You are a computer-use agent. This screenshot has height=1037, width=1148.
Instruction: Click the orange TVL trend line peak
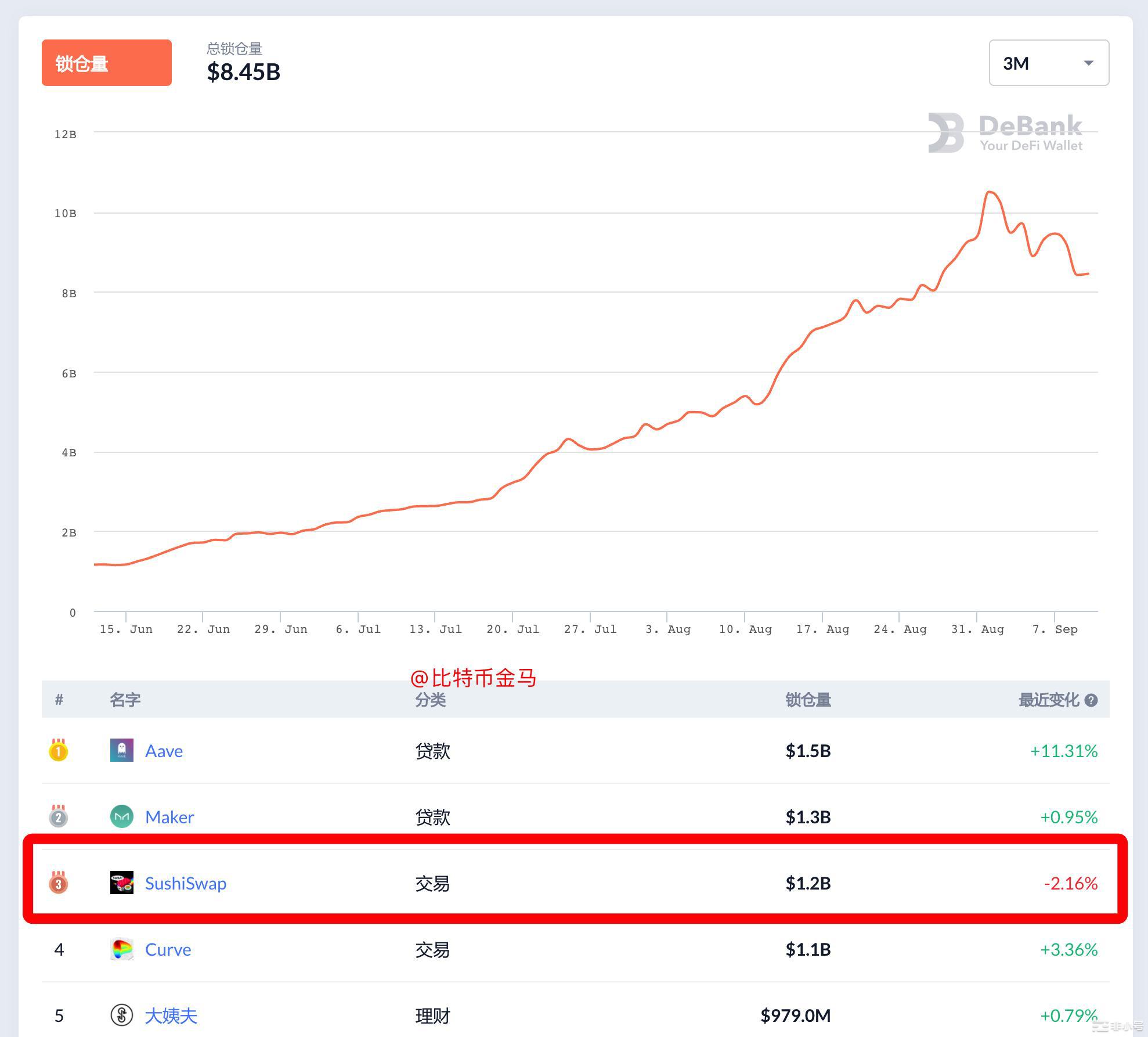pos(990,192)
